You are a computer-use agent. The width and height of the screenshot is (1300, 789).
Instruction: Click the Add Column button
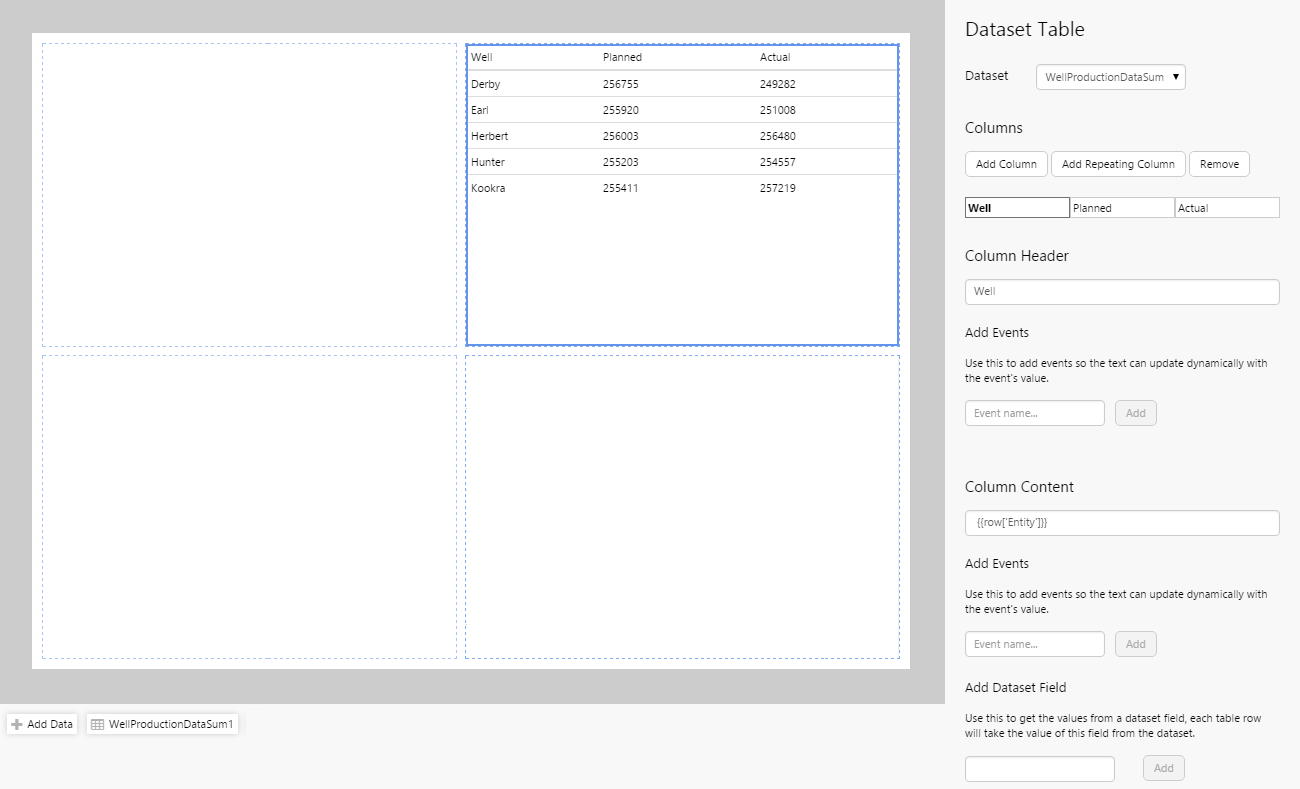pos(1006,164)
